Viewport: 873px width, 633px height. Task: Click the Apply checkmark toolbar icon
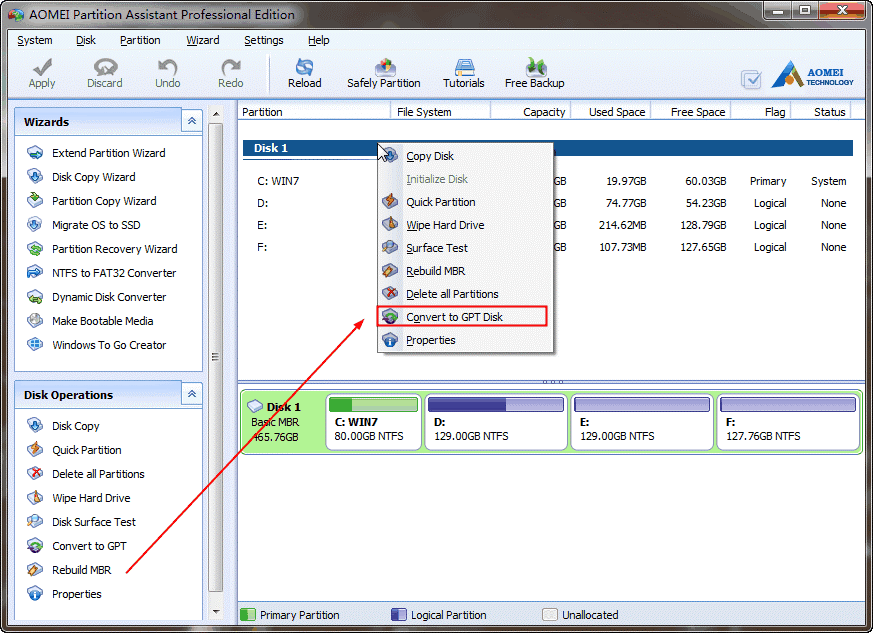point(42,67)
